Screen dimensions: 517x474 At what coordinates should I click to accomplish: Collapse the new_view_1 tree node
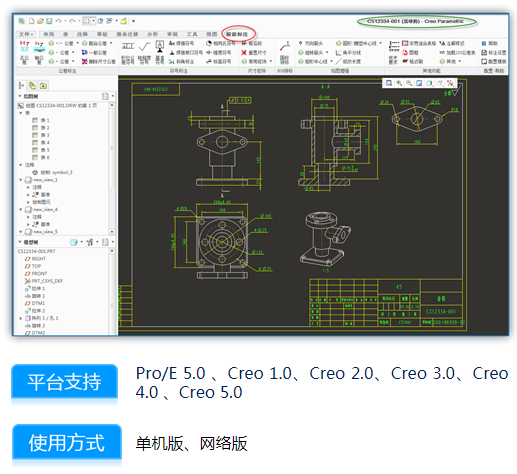pos(21,180)
